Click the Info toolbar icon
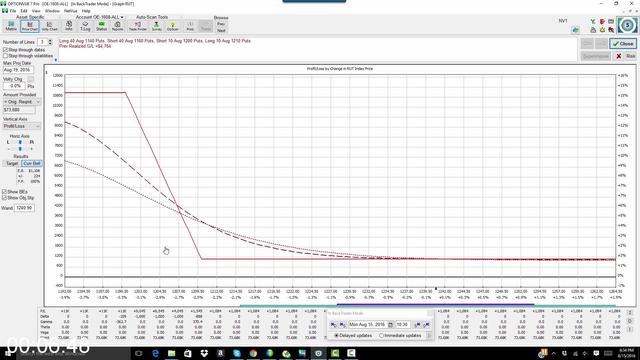This screenshot has height=360, width=640. 69,26
